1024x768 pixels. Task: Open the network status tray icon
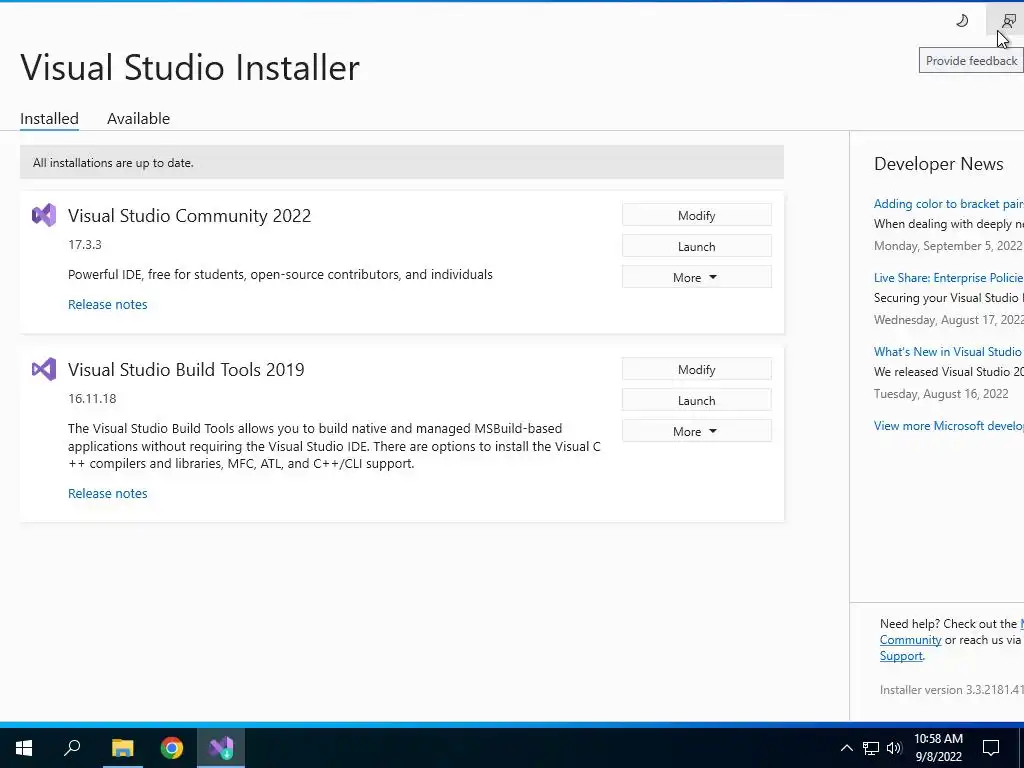point(871,748)
